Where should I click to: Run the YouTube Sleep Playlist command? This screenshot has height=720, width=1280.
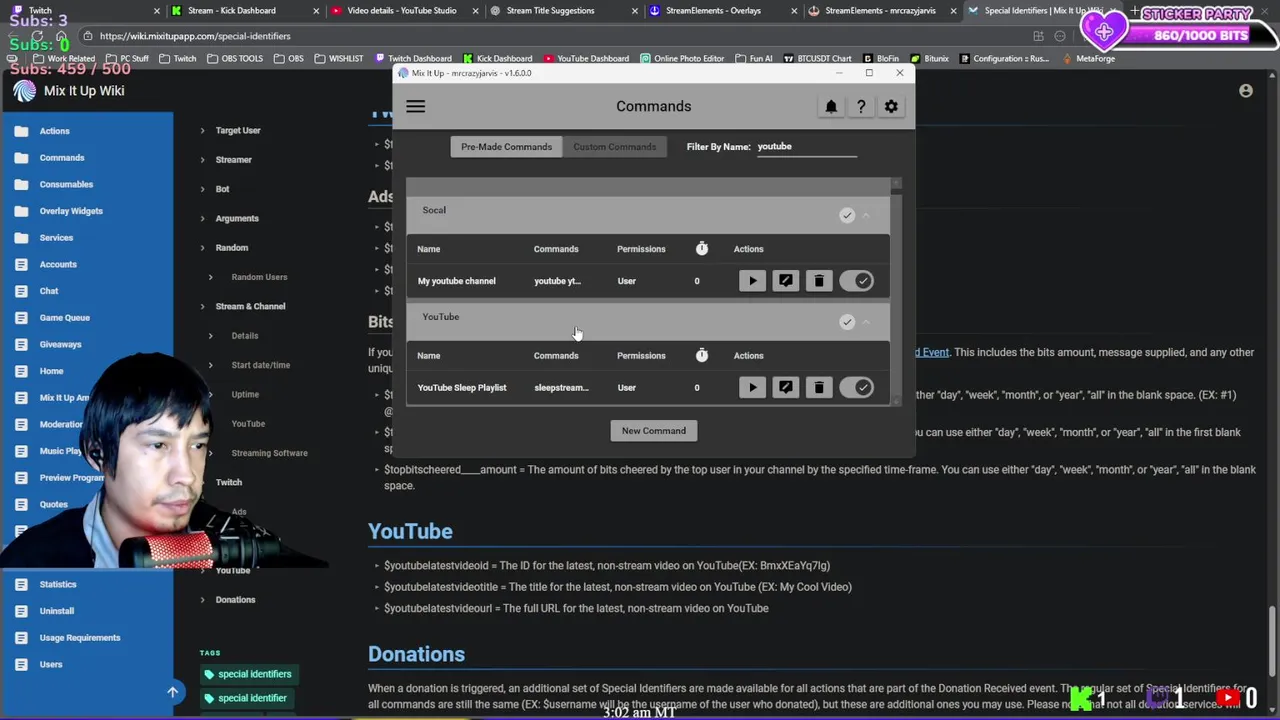[752, 387]
